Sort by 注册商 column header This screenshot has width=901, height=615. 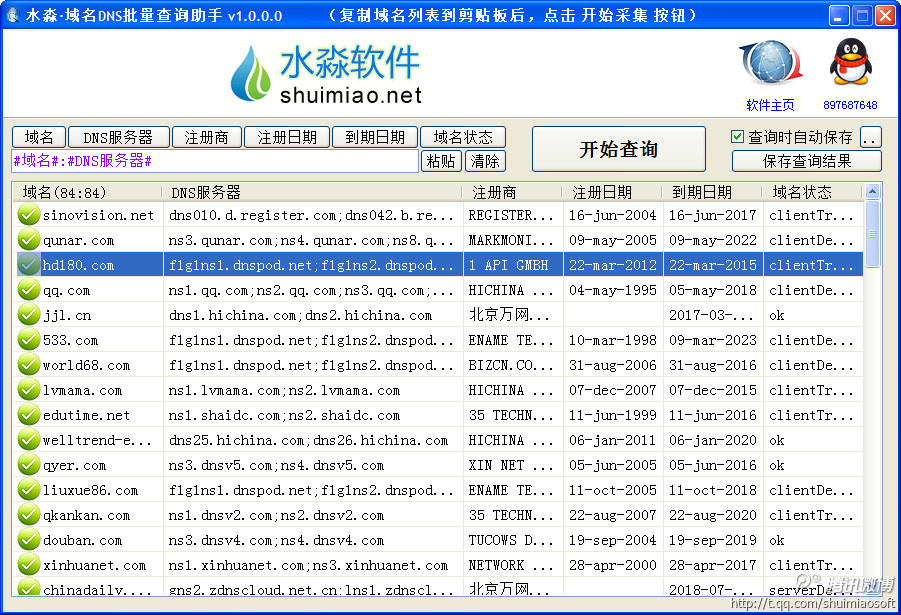coord(513,192)
